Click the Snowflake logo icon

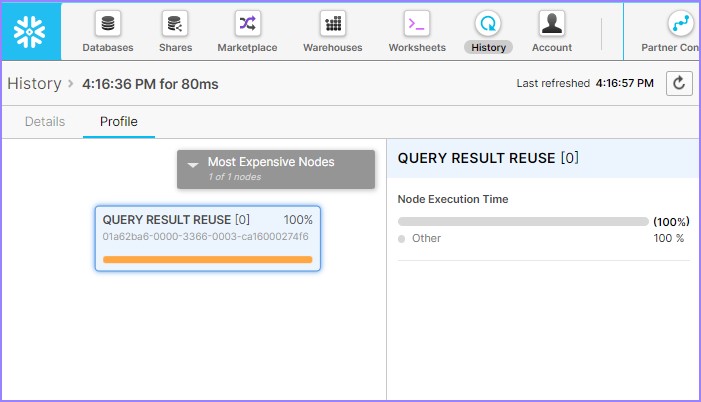(x=30, y=31)
